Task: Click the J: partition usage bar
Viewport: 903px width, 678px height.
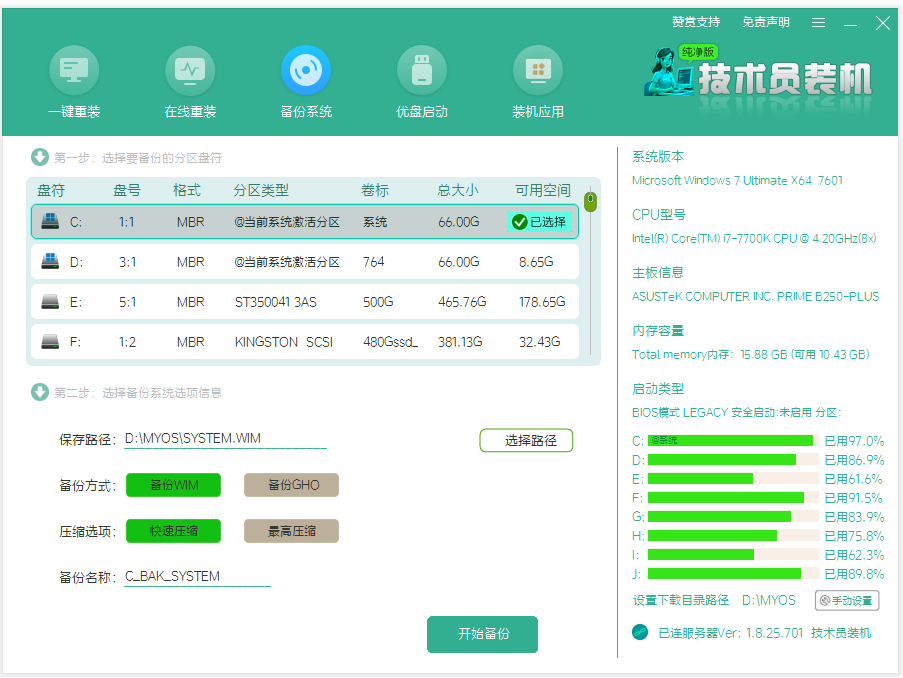Action: pyautogui.click(x=733, y=574)
